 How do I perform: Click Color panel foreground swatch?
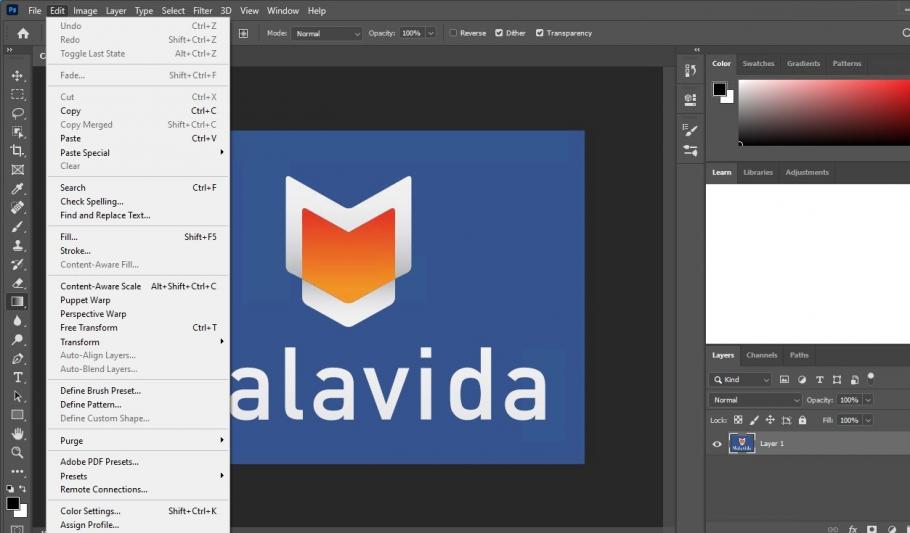tap(719, 89)
